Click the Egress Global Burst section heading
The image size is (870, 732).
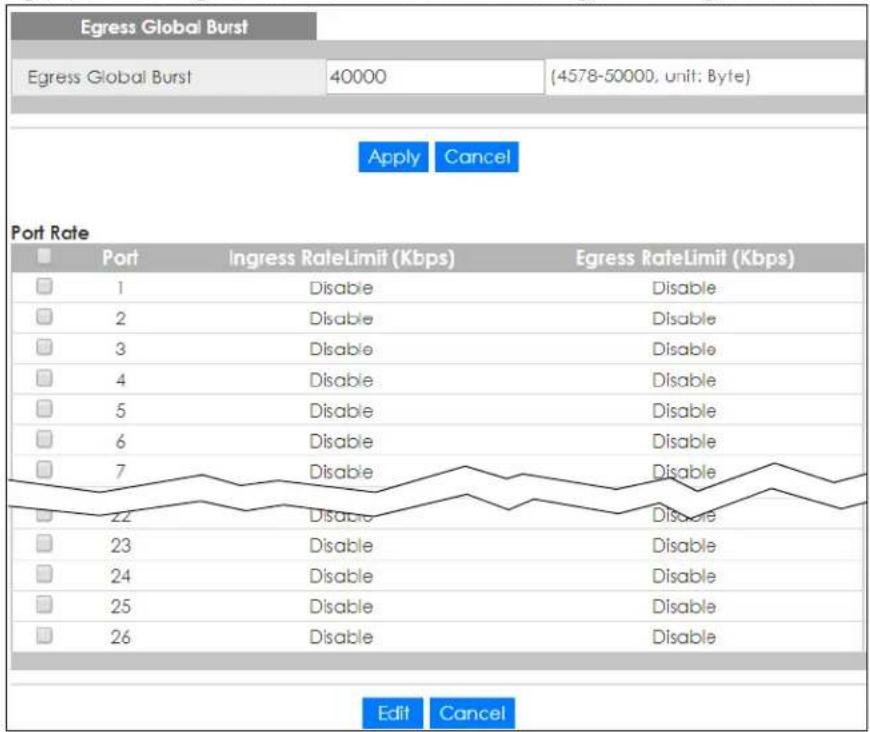[164, 27]
